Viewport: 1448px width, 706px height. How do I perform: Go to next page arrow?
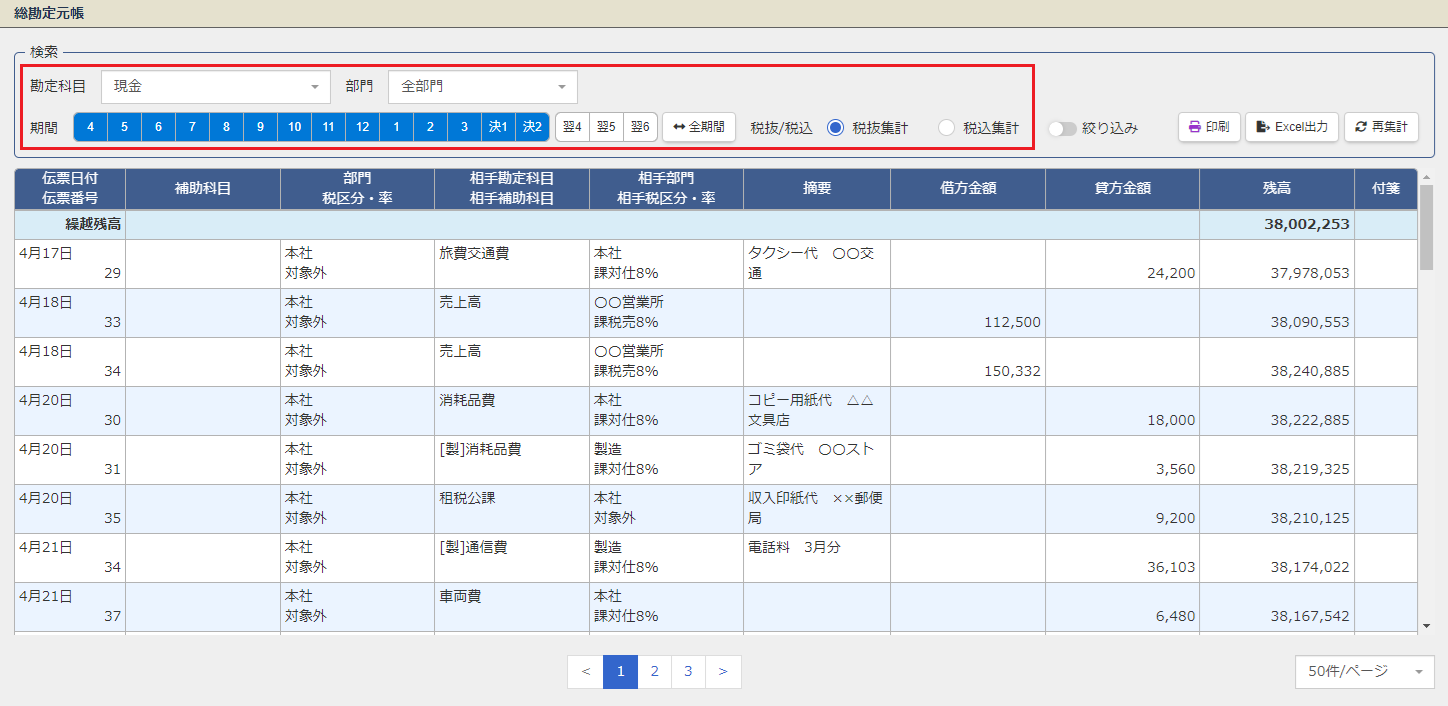pos(723,672)
